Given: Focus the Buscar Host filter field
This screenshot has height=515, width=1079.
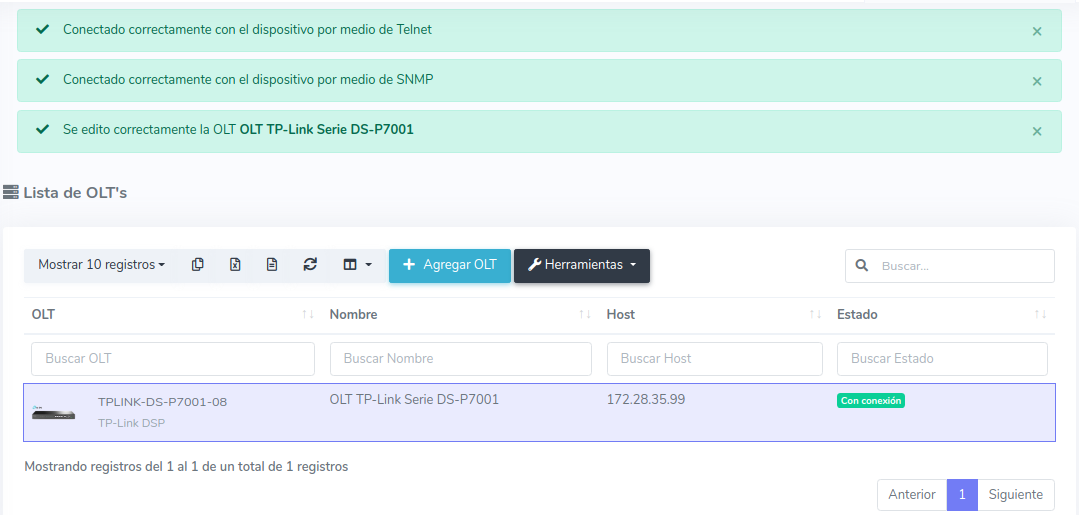Looking at the screenshot, I should coord(714,359).
